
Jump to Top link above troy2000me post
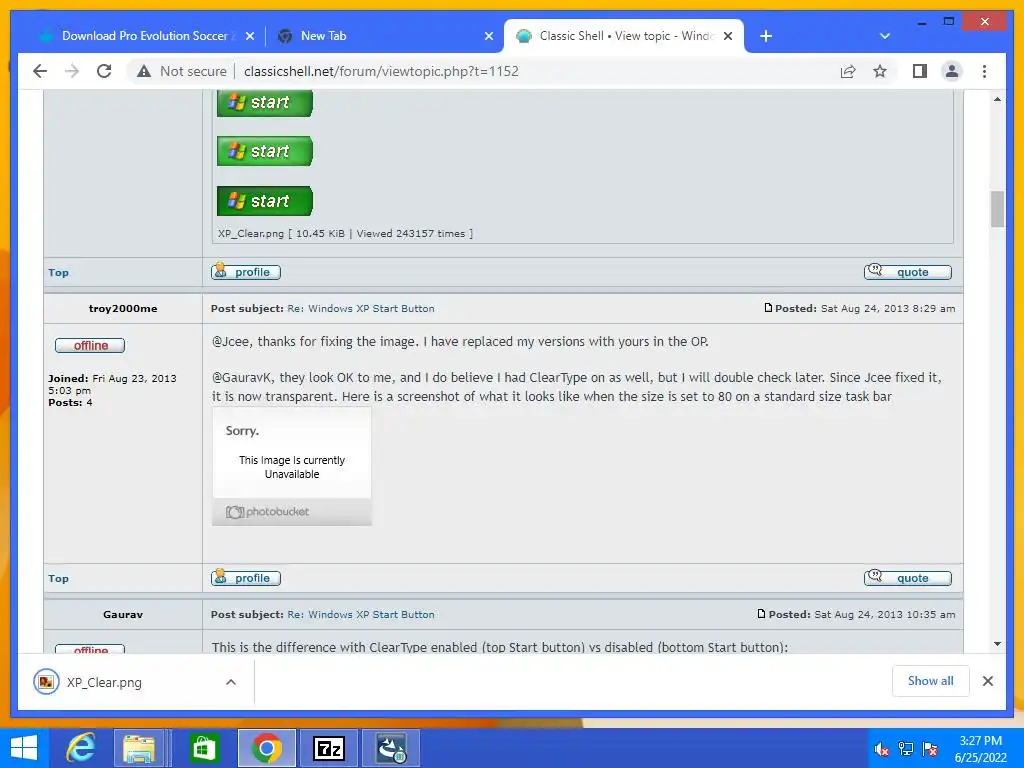point(58,272)
